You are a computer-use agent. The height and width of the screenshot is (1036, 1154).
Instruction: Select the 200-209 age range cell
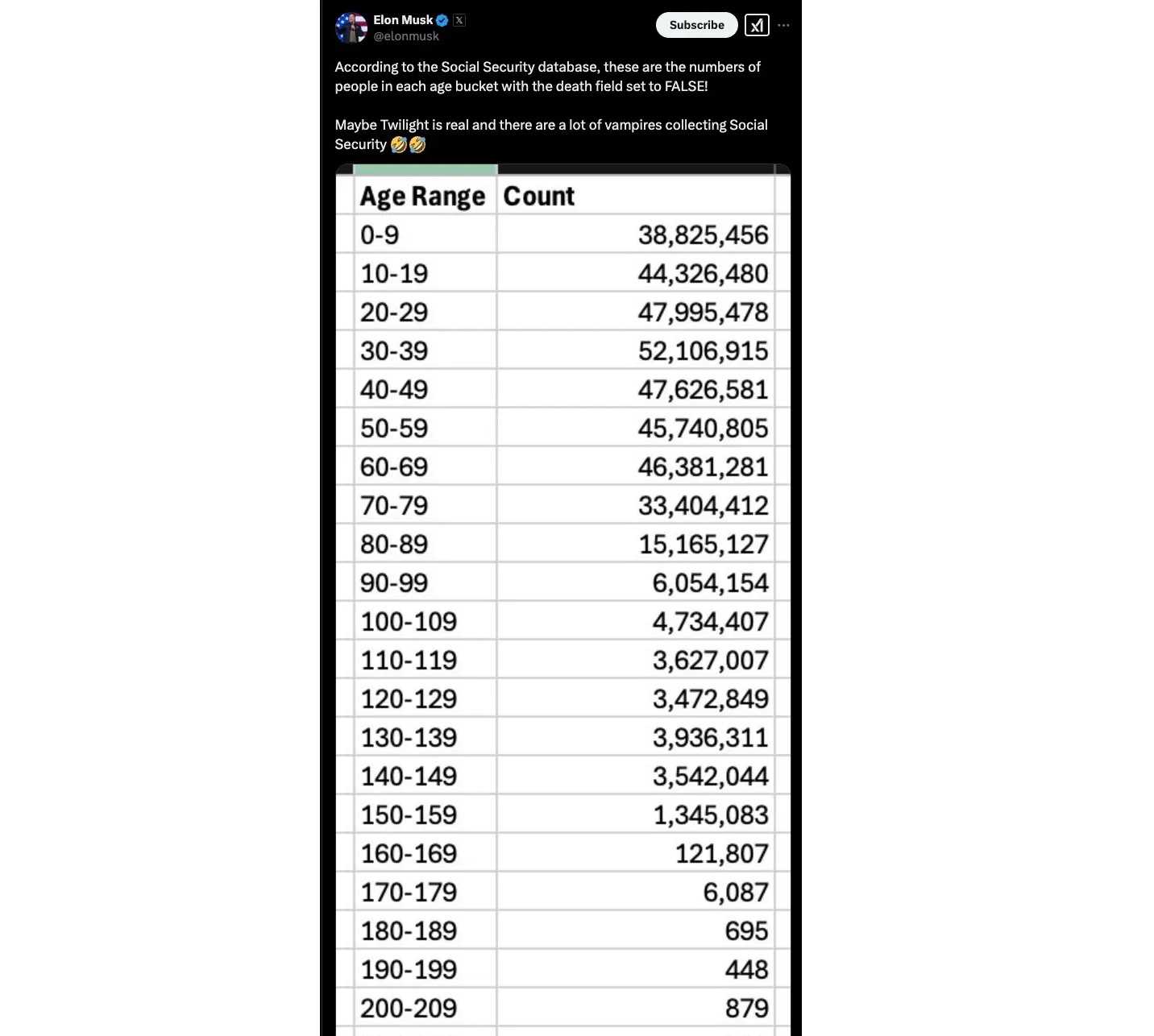(x=409, y=1008)
